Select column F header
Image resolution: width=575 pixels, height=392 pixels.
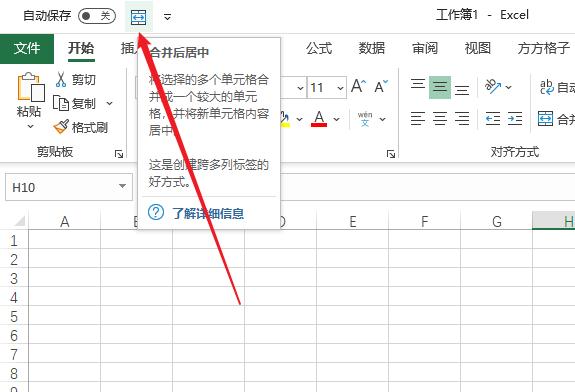pyautogui.click(x=424, y=221)
